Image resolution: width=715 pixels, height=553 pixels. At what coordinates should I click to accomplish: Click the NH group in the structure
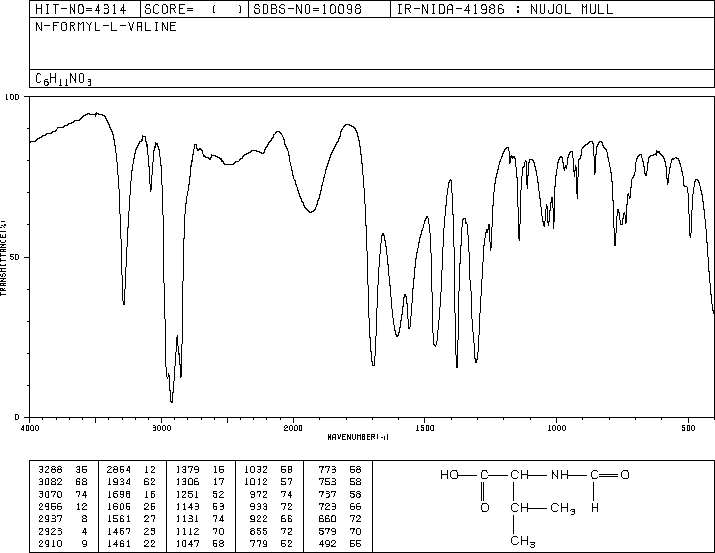coord(560,475)
